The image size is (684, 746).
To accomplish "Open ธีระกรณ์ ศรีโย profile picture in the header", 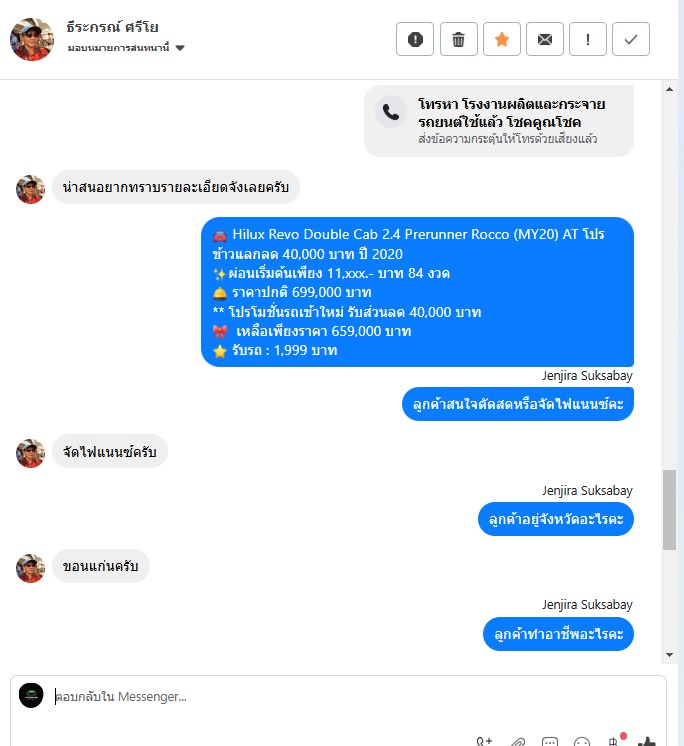I will (x=32, y=39).
